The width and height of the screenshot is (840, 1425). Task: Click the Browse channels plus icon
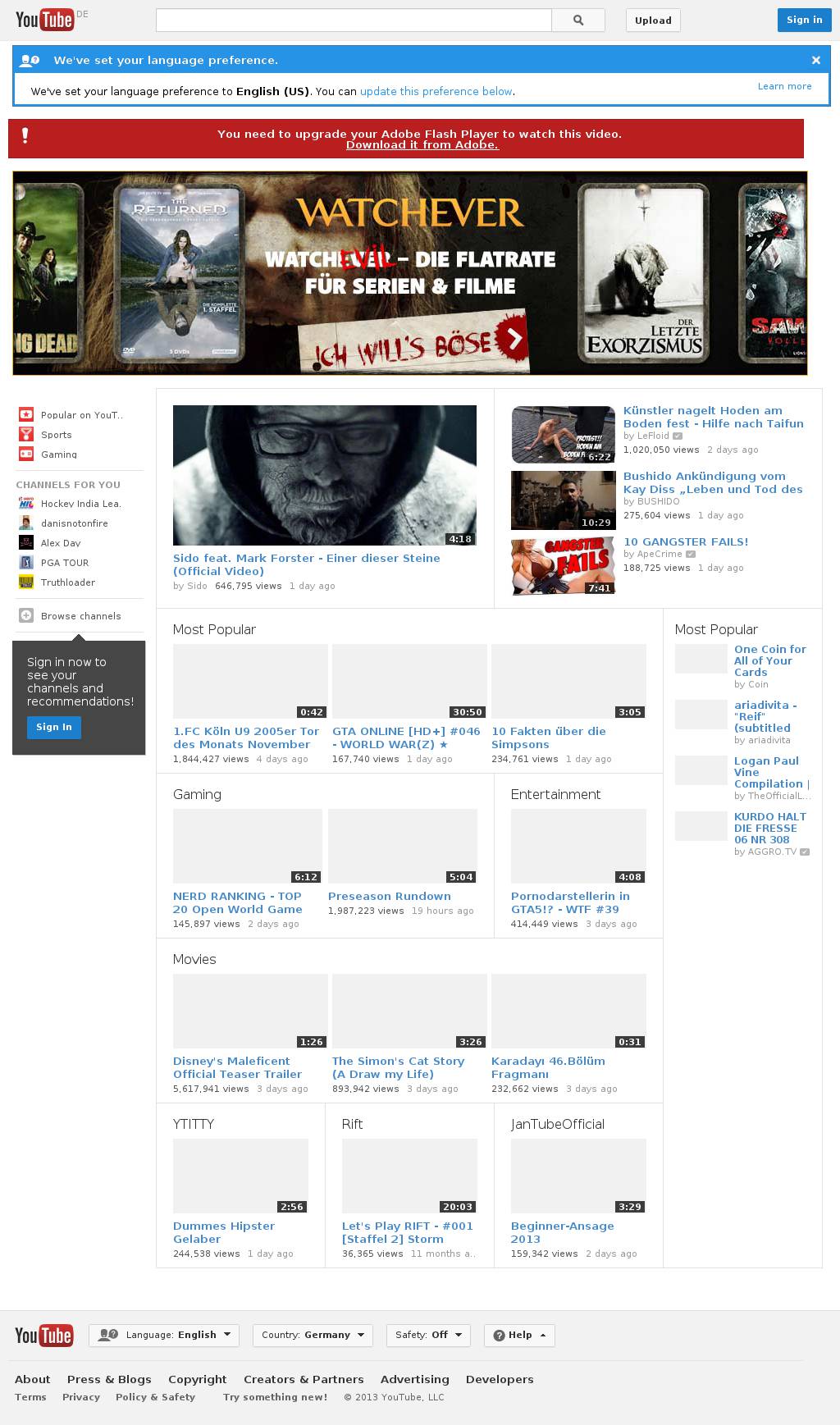26,616
